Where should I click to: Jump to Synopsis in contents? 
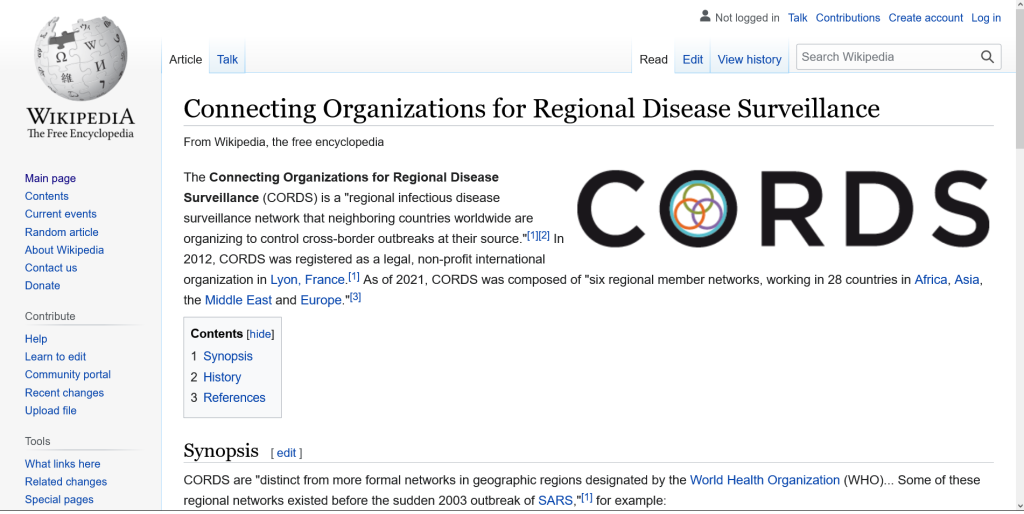[227, 356]
